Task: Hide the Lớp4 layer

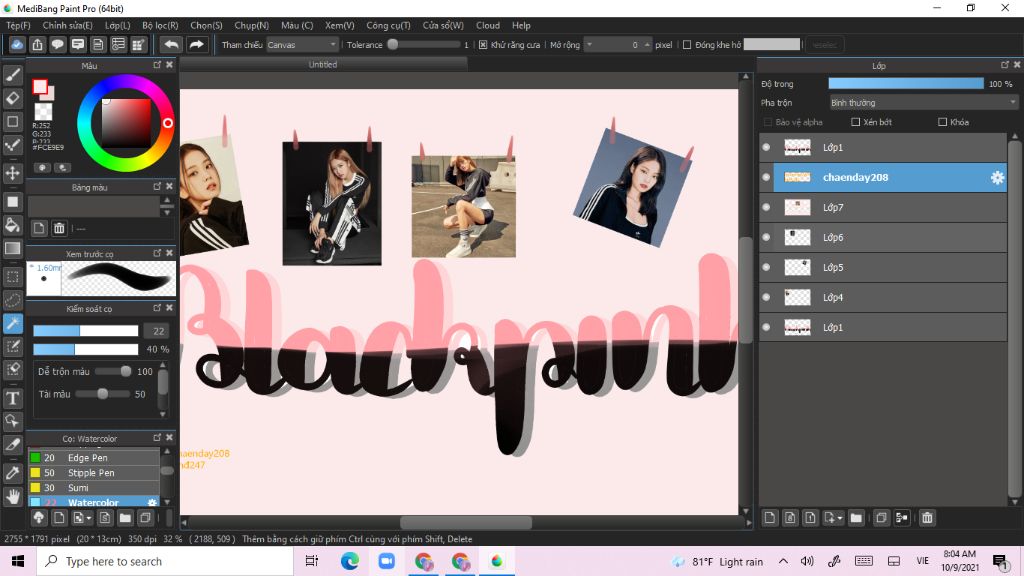Action: pos(766,298)
